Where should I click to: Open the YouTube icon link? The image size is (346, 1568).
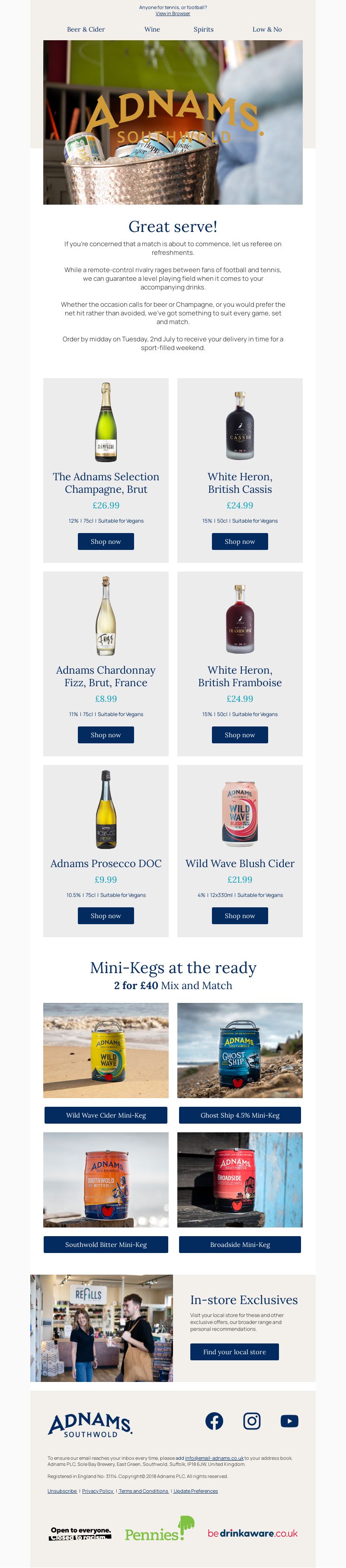[x=289, y=1421]
